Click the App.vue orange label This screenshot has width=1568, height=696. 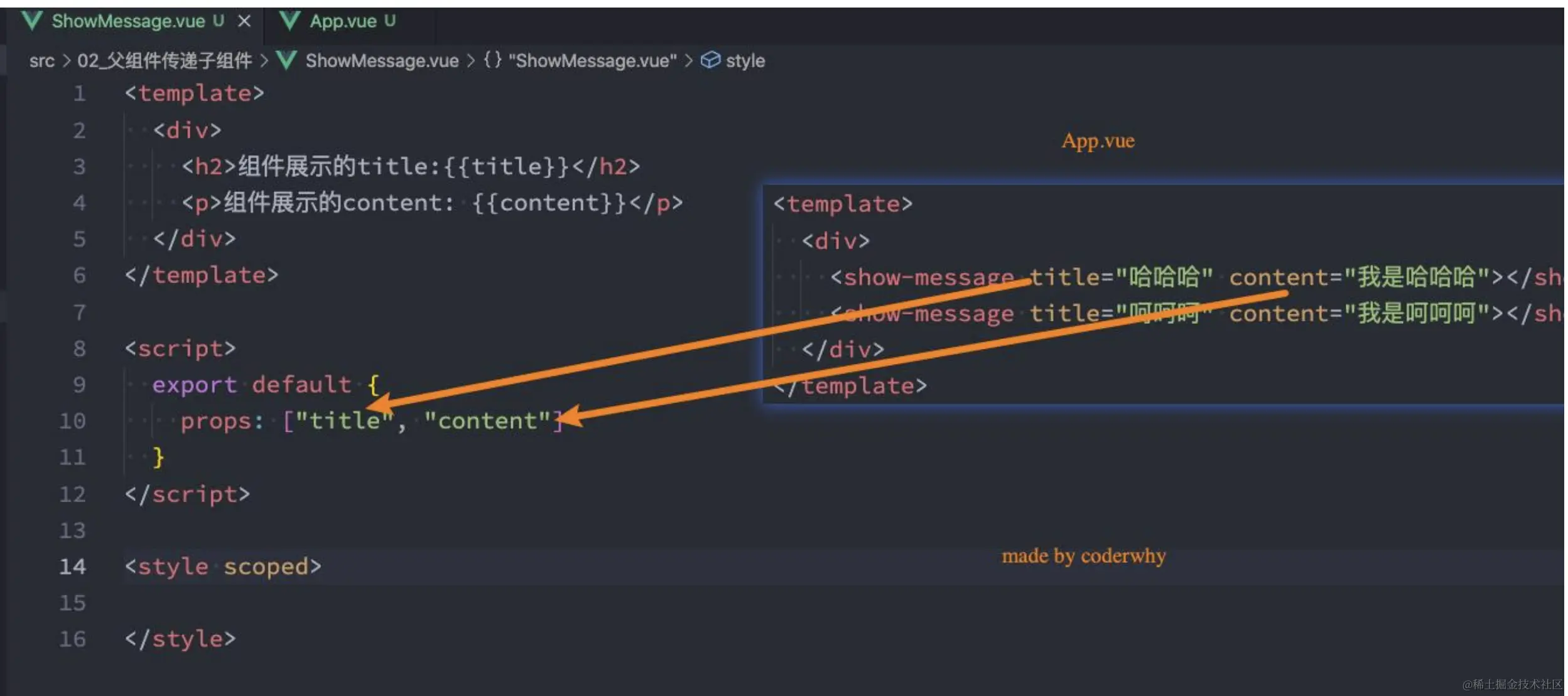tap(1098, 141)
